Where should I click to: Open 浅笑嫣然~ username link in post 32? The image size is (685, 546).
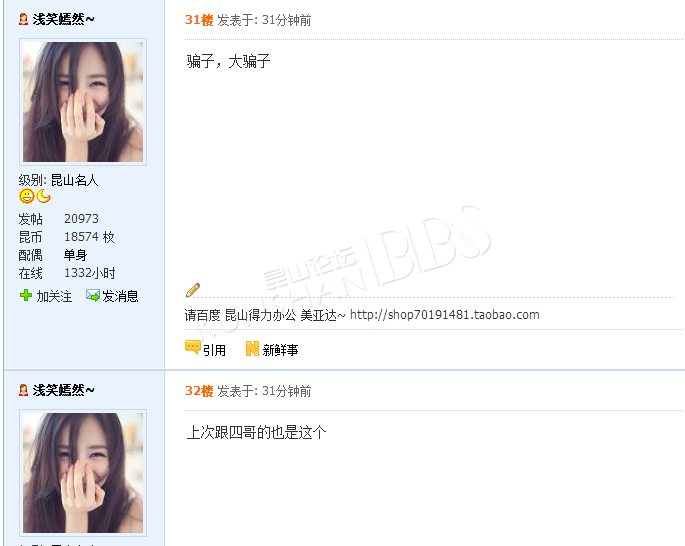tap(63, 390)
